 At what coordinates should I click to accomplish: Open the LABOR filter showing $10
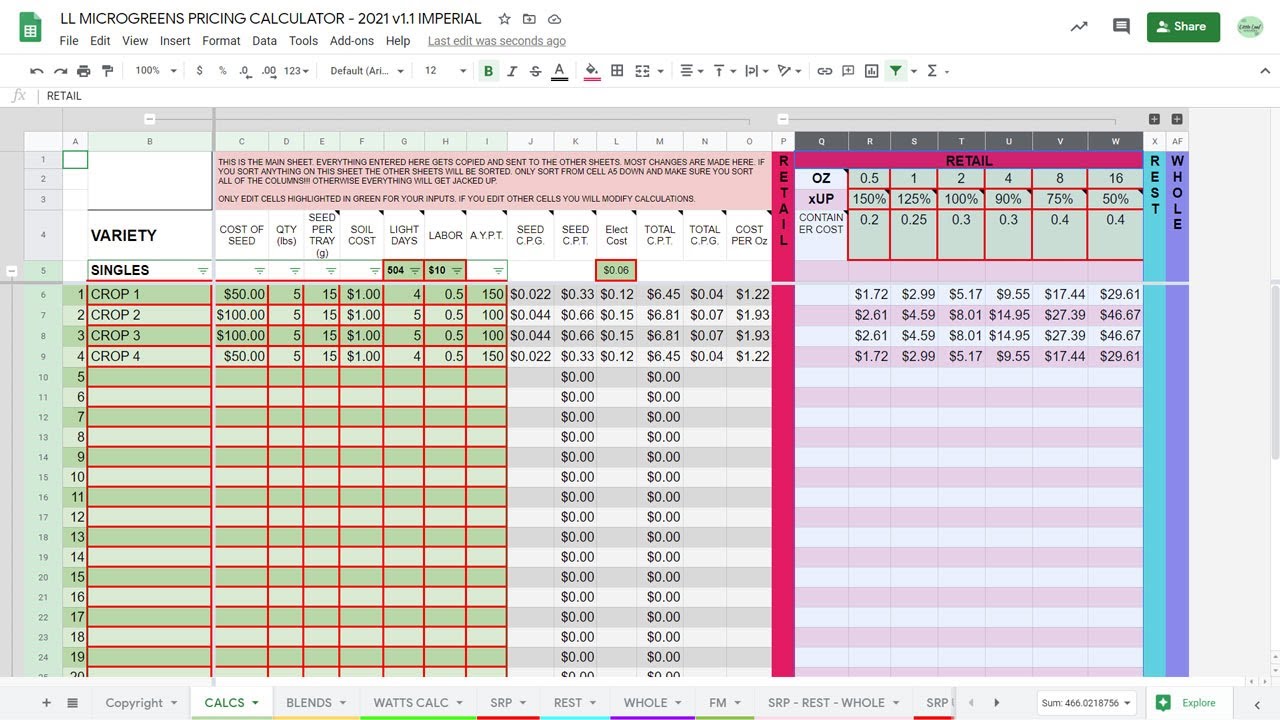(x=456, y=271)
